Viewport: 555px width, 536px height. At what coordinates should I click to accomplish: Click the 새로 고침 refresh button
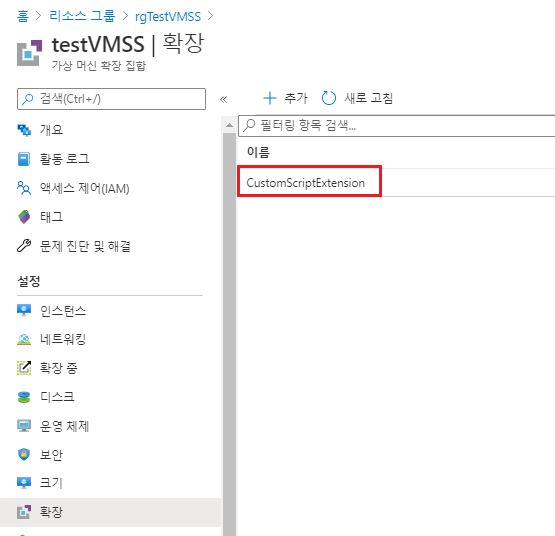click(x=357, y=98)
